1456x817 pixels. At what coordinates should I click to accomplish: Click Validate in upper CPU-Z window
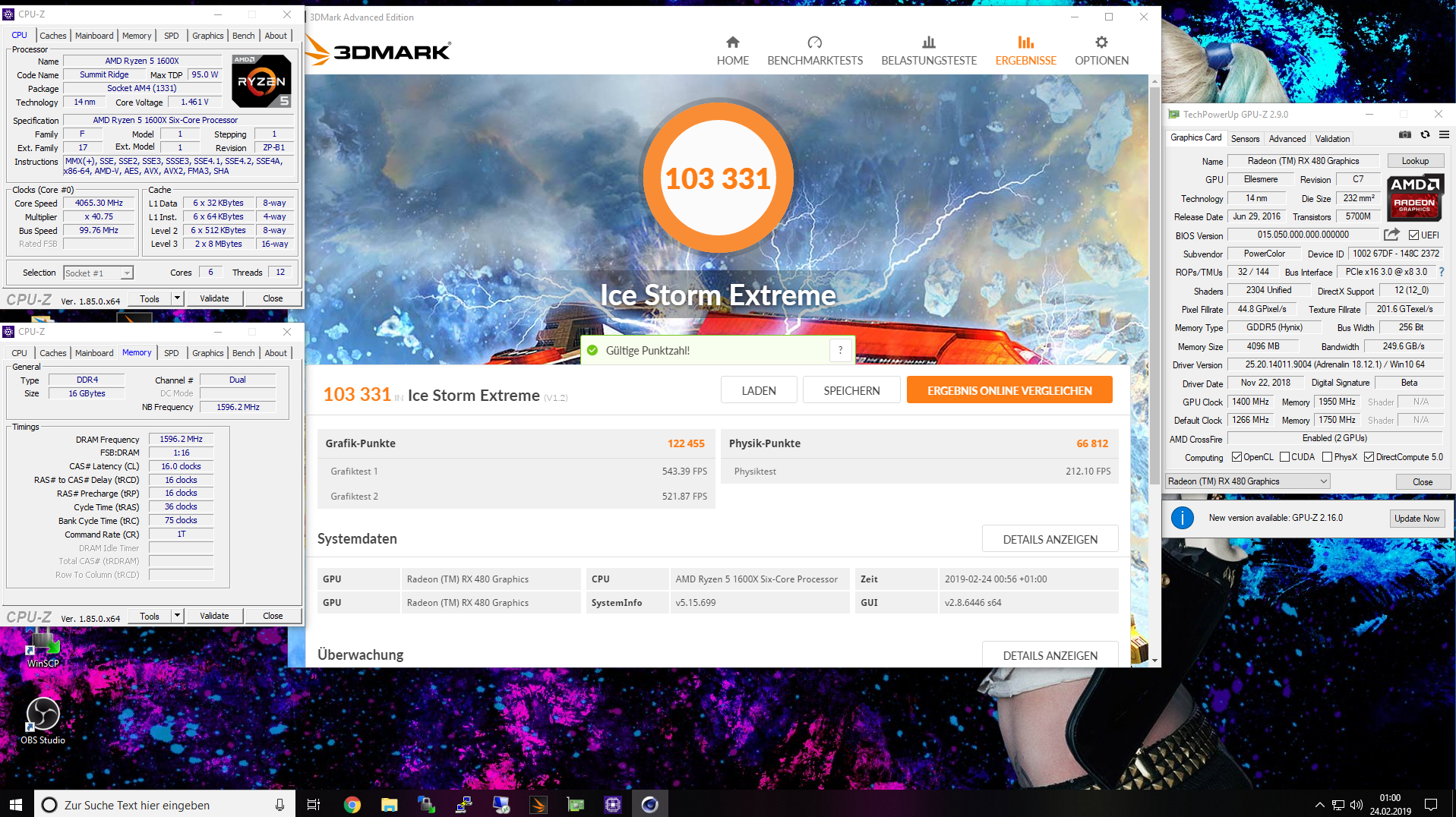point(214,298)
